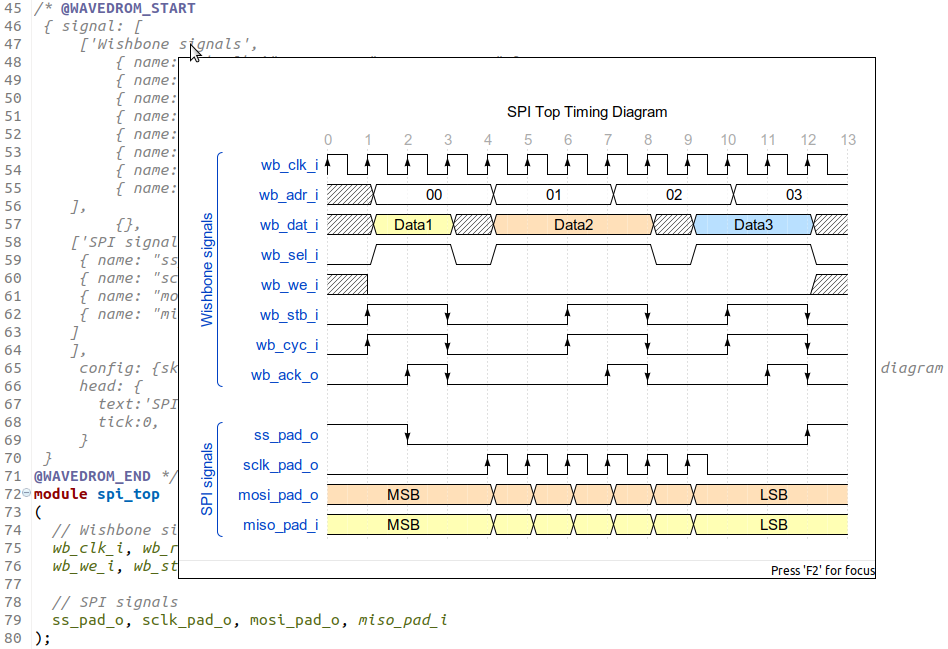Click the "diagram" text beside the popup
The height and width of the screenshot is (649, 948).
[x=911, y=367]
